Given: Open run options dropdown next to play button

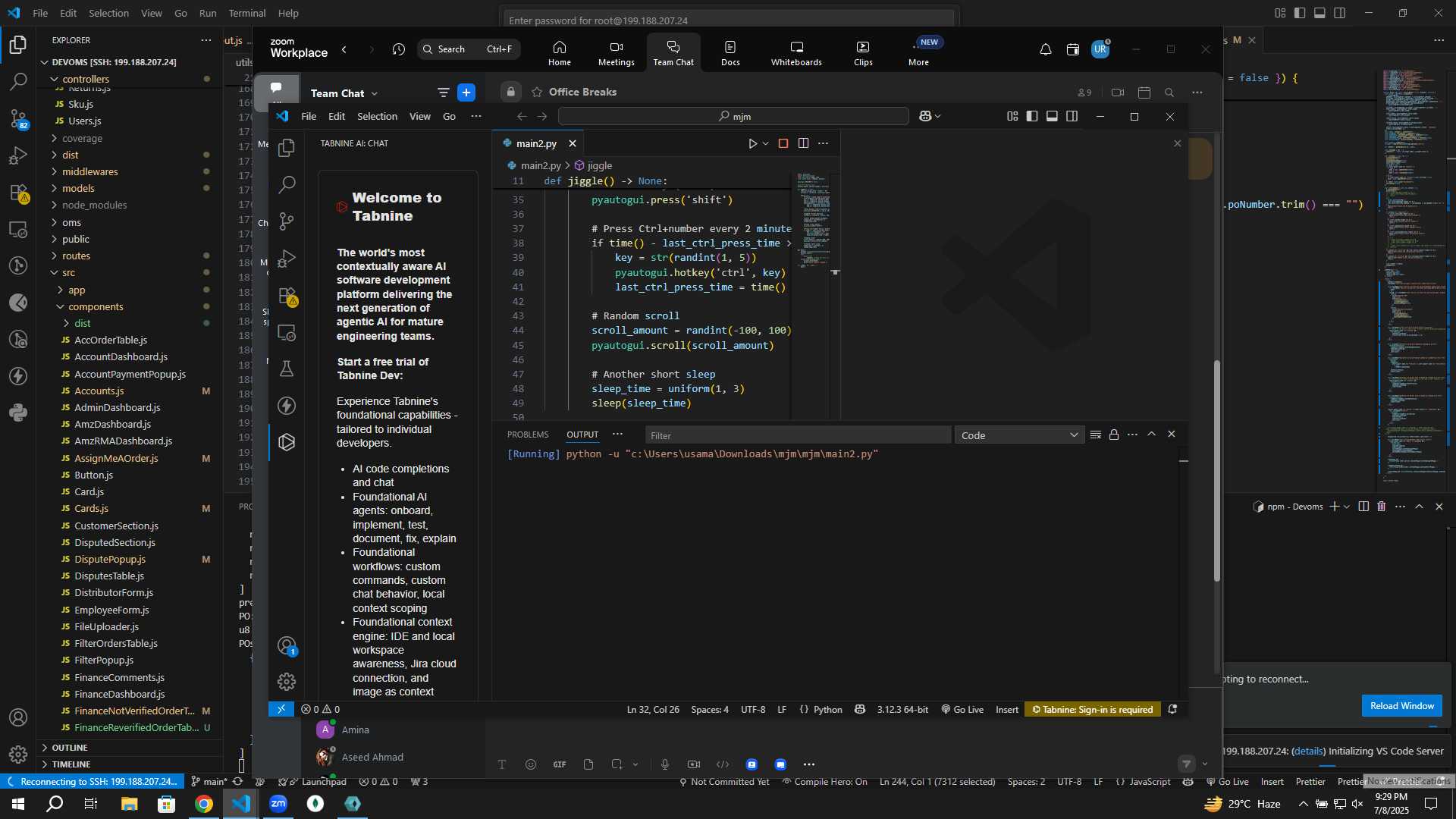Looking at the screenshot, I should (x=766, y=143).
